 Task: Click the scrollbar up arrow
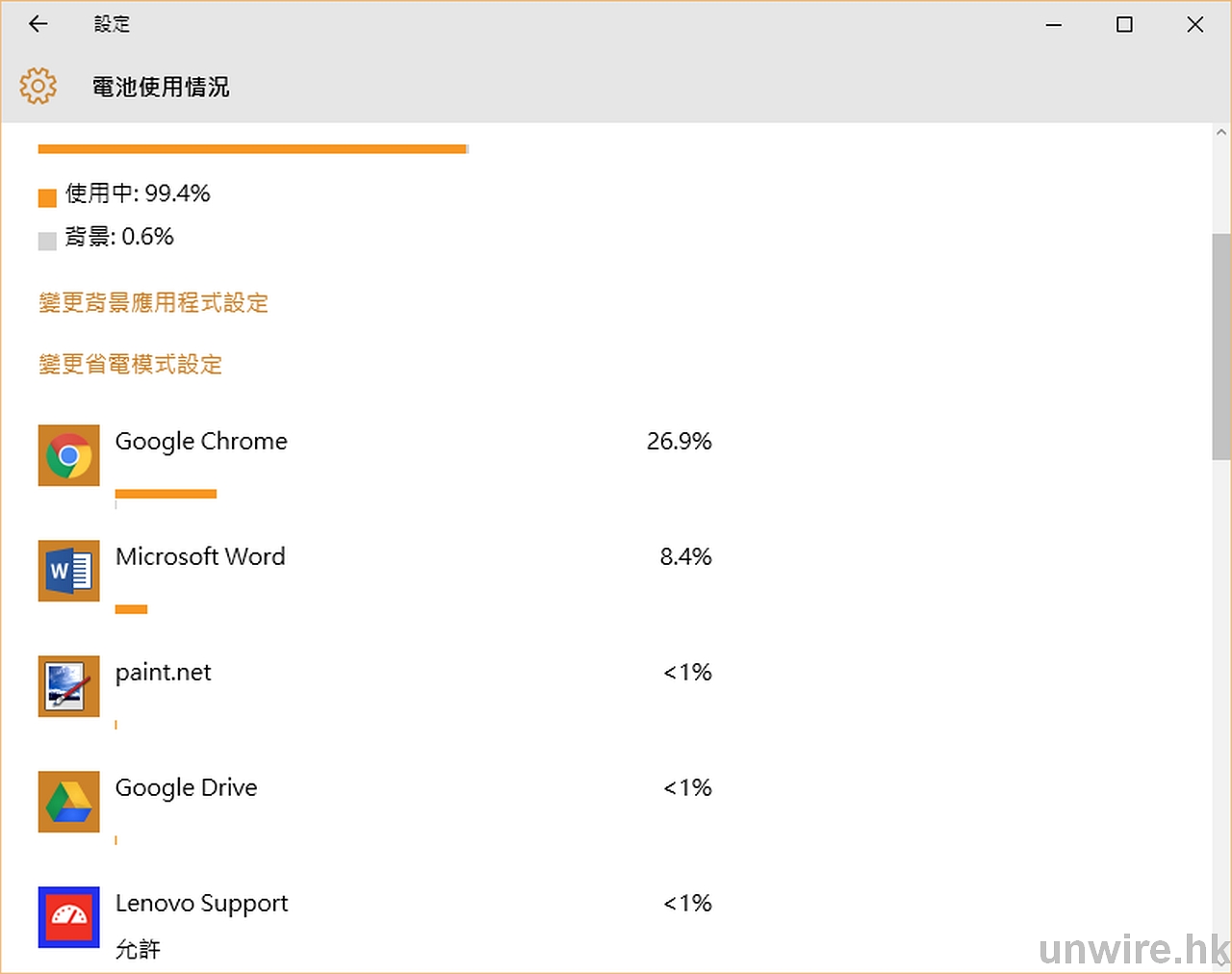[x=1221, y=133]
